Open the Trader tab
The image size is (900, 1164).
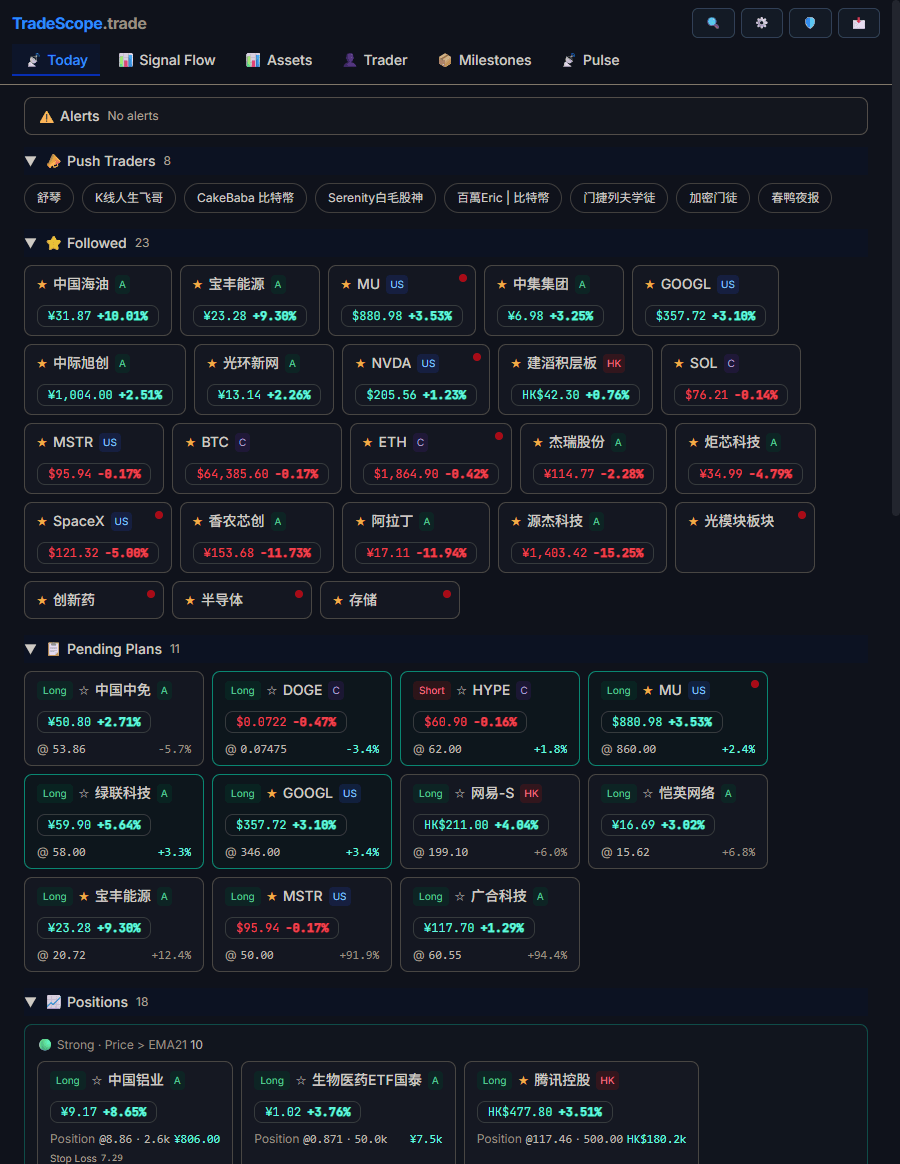click(x=375, y=60)
